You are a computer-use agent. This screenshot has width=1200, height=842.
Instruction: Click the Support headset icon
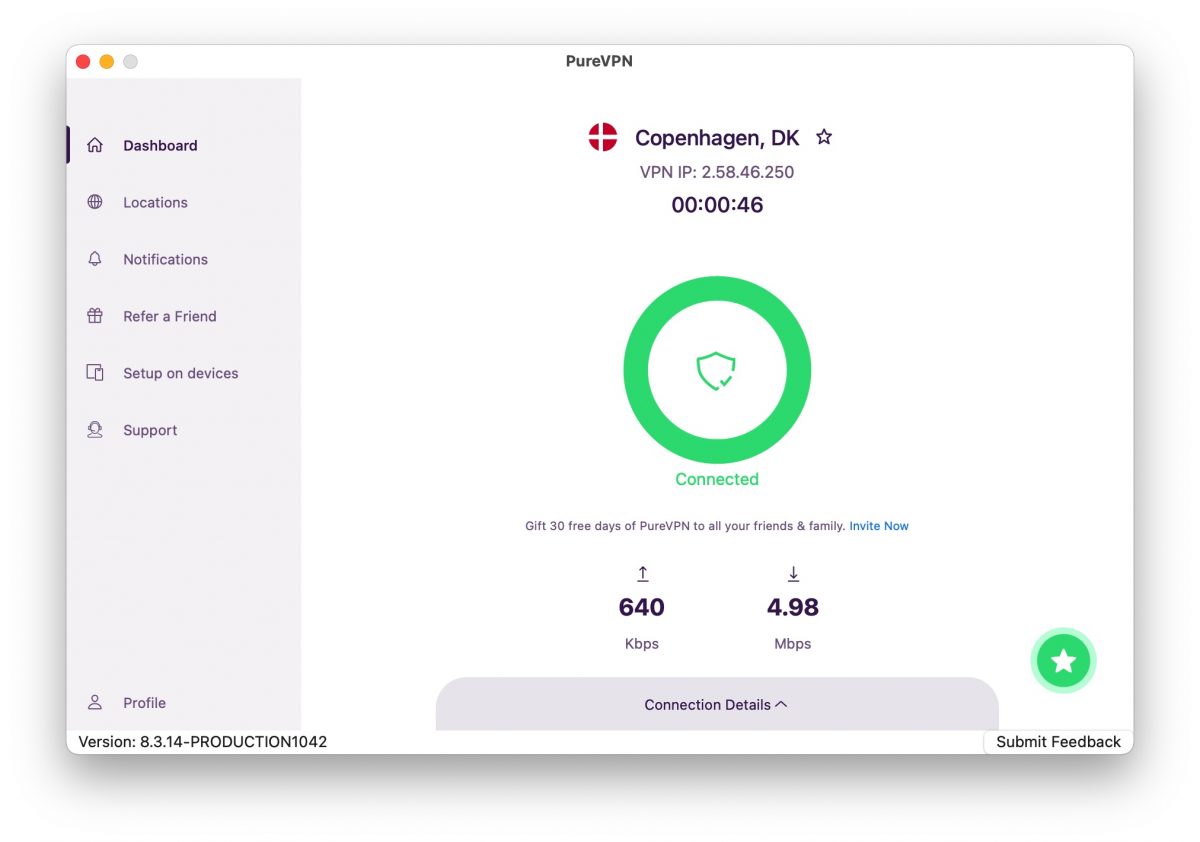point(95,430)
